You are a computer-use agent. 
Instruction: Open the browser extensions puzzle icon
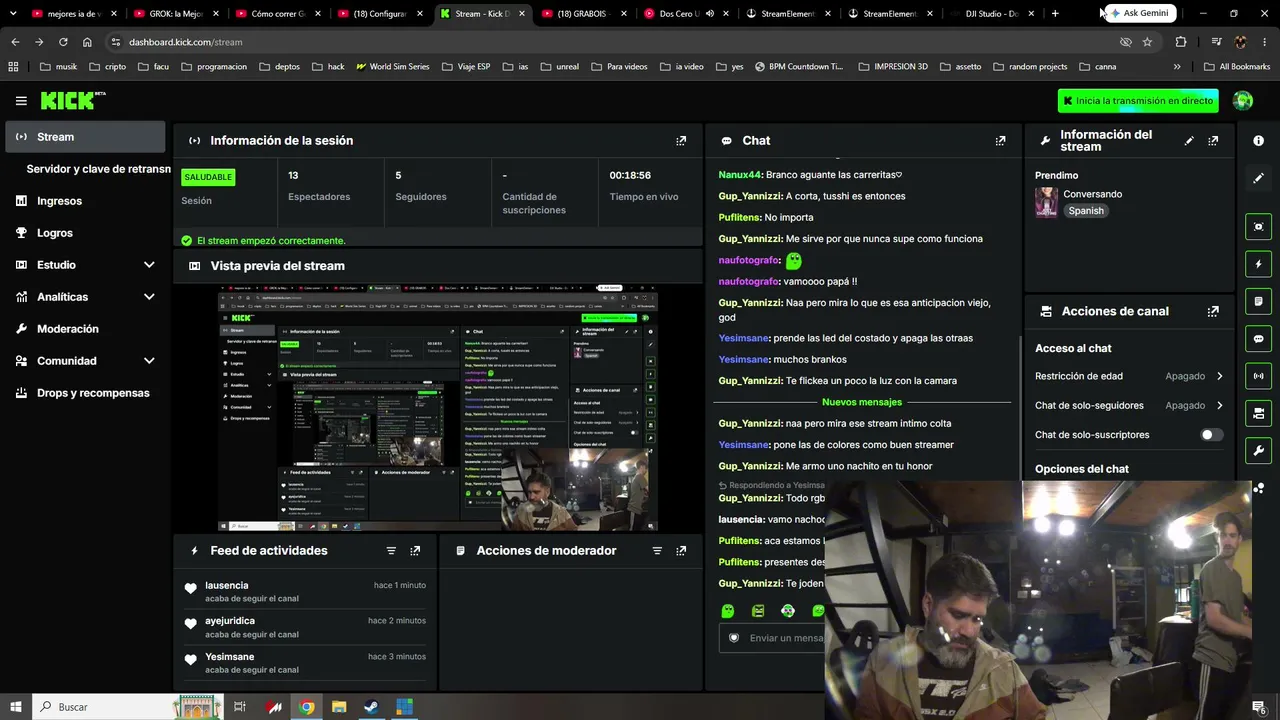click(1181, 42)
